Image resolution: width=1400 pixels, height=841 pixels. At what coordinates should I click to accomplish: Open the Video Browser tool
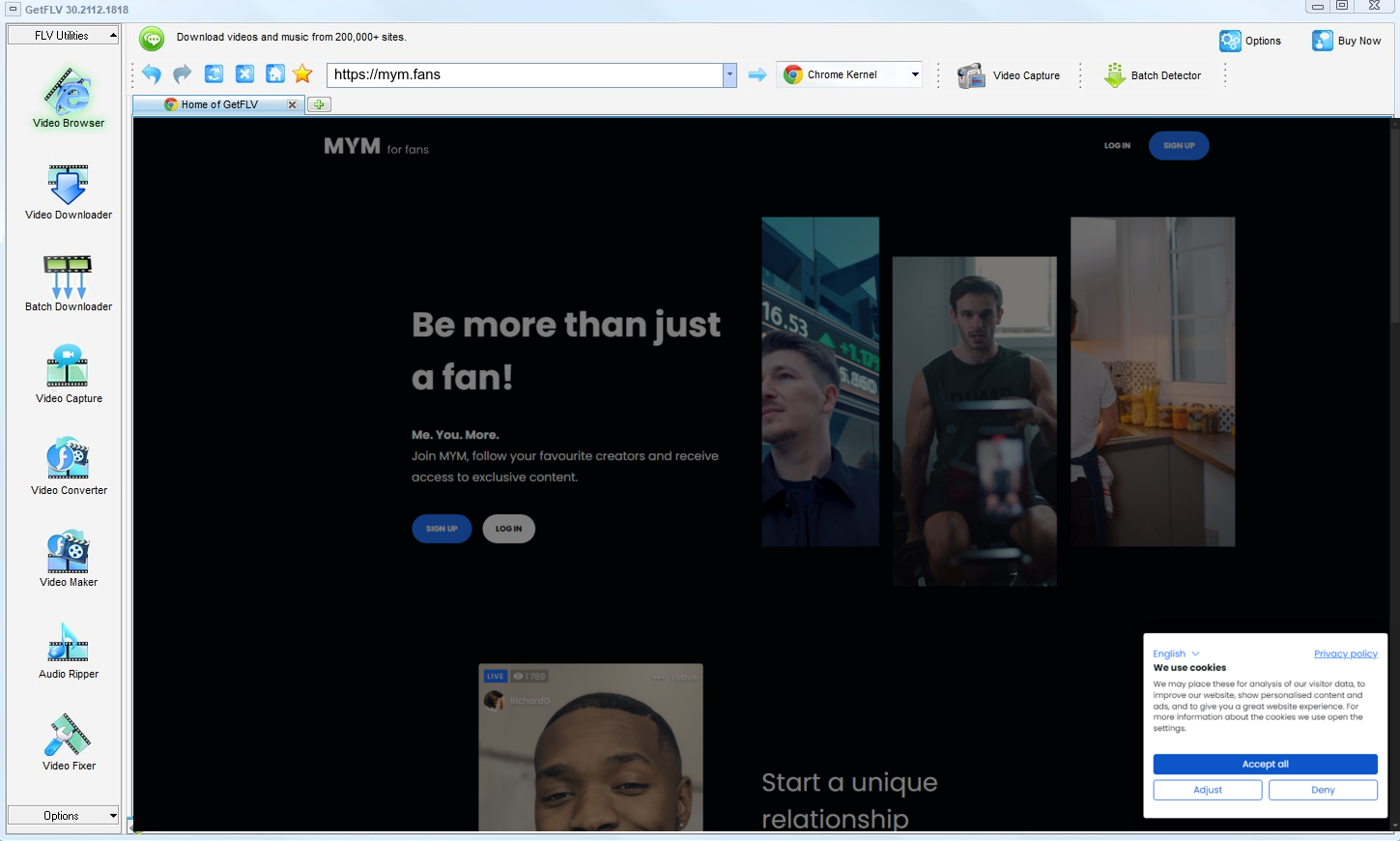69,97
